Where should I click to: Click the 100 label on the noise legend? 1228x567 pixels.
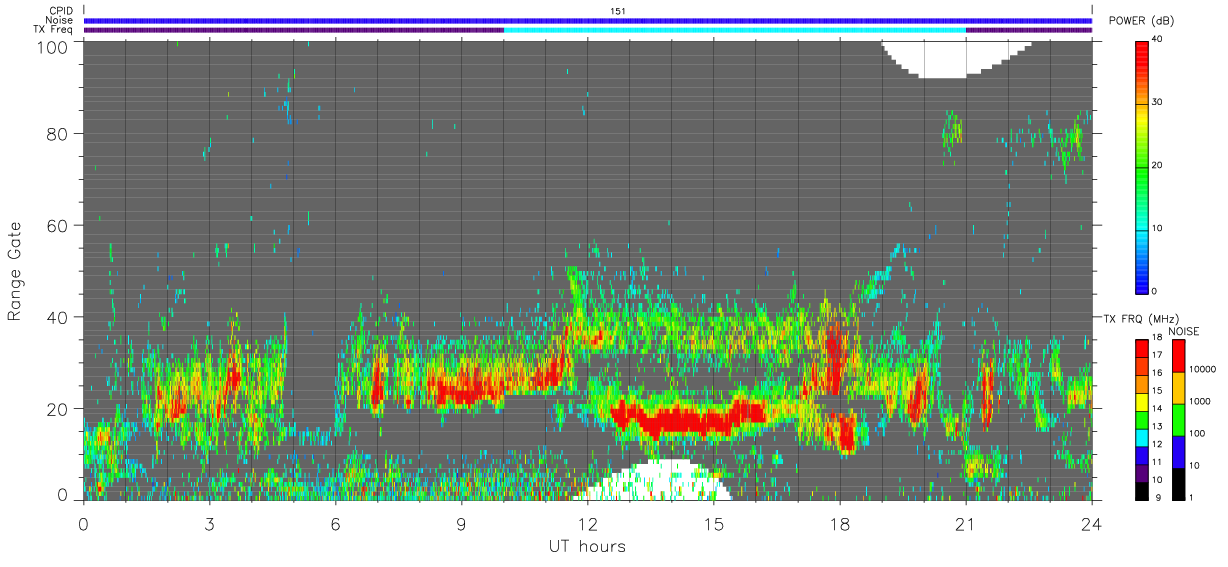[1197, 433]
